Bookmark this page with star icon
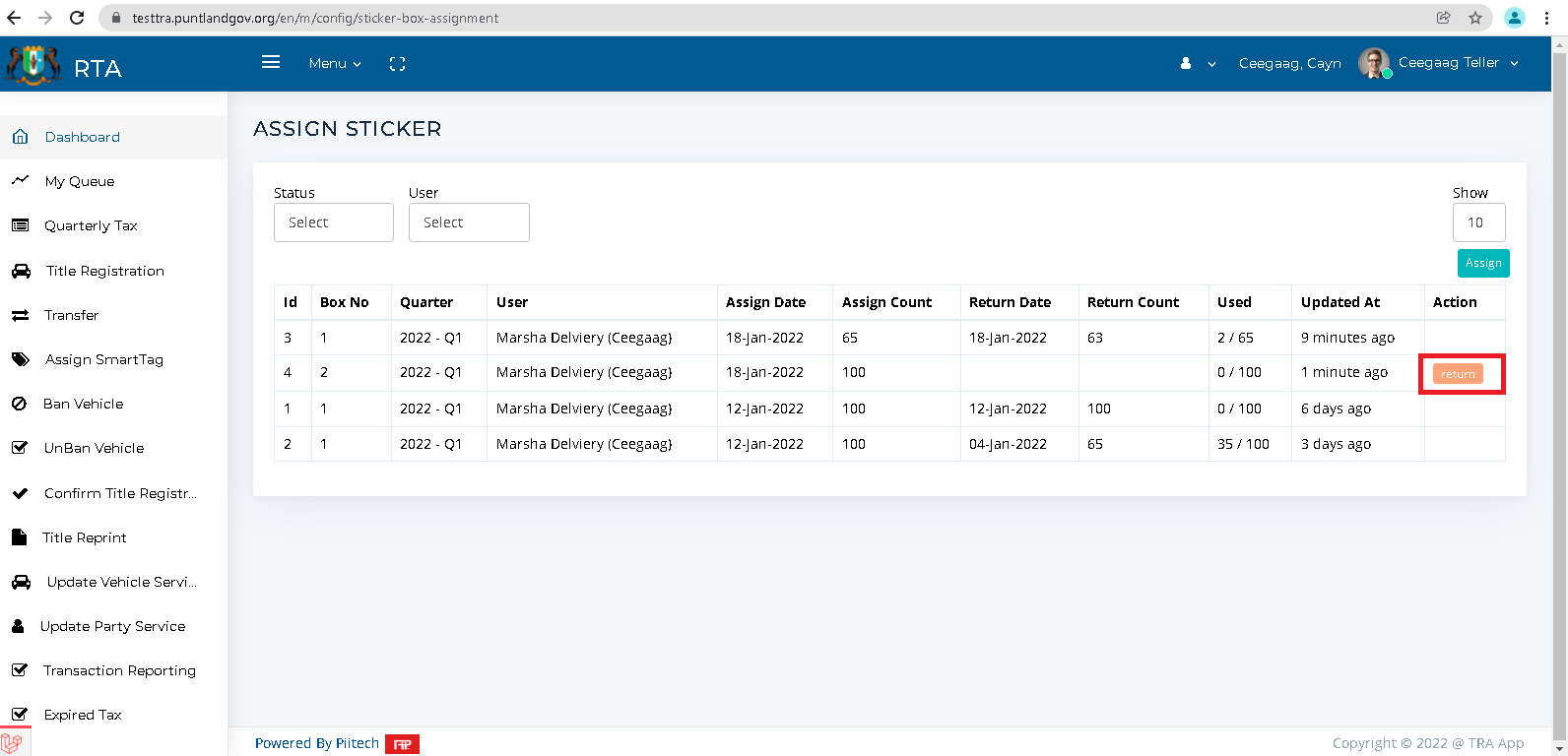 [x=1475, y=18]
